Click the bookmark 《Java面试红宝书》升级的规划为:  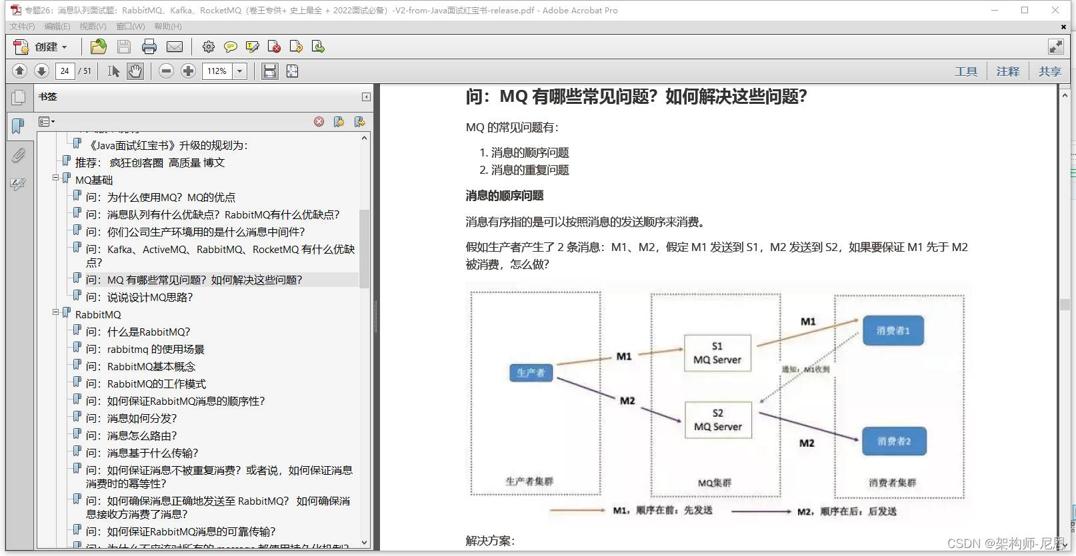click(168, 145)
